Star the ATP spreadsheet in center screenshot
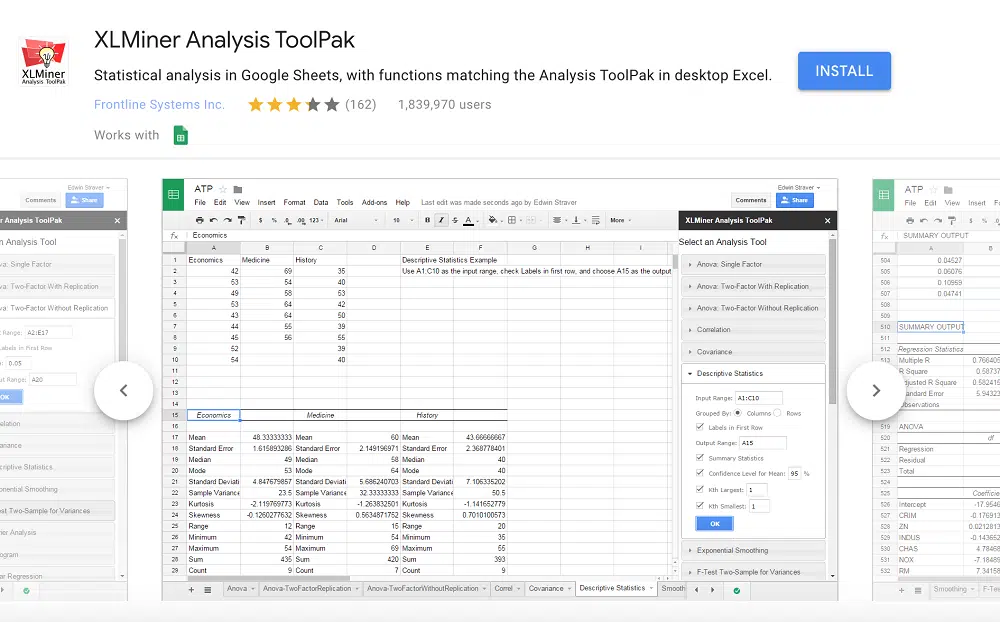 click(x=223, y=189)
